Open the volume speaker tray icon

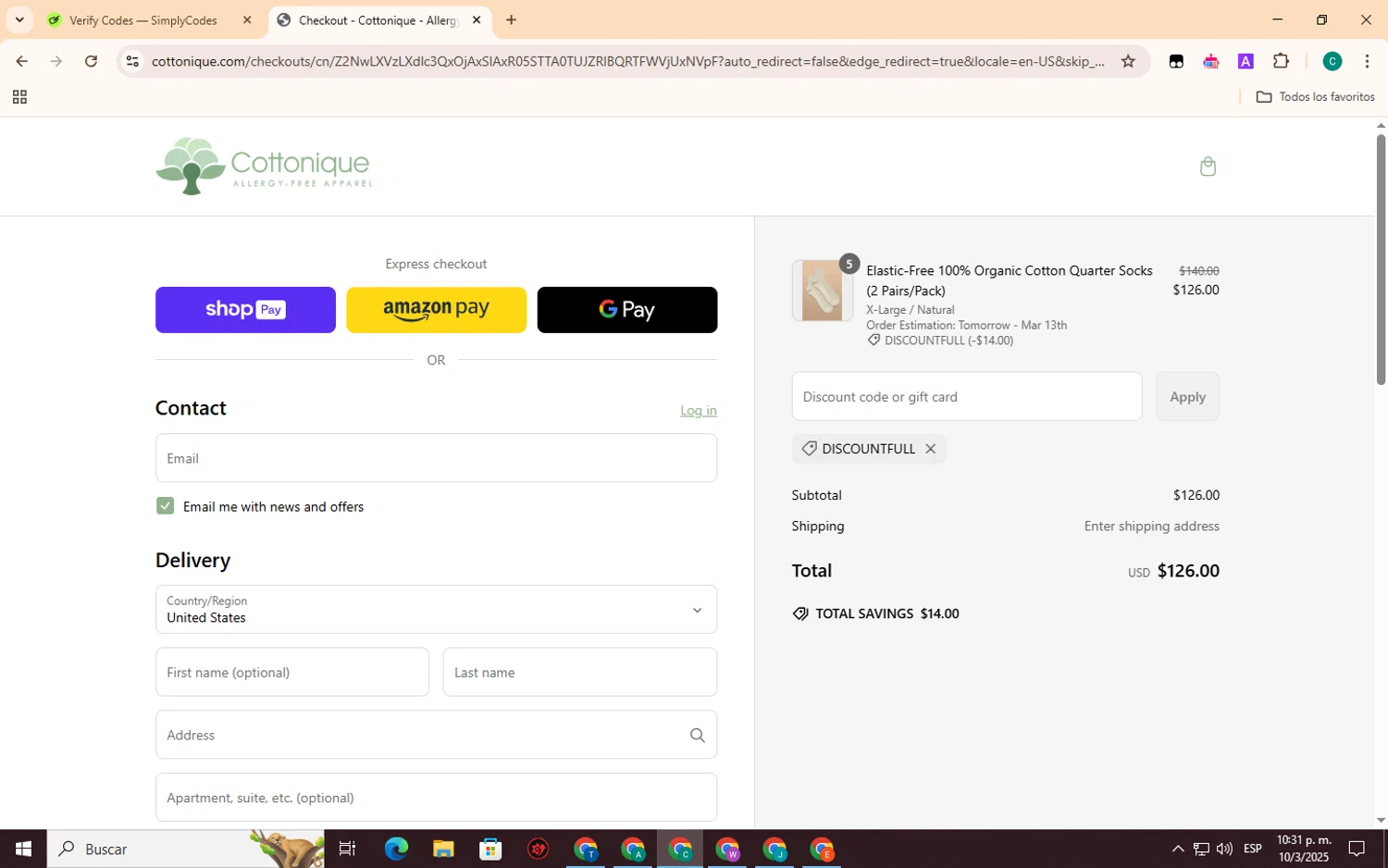point(1224,849)
